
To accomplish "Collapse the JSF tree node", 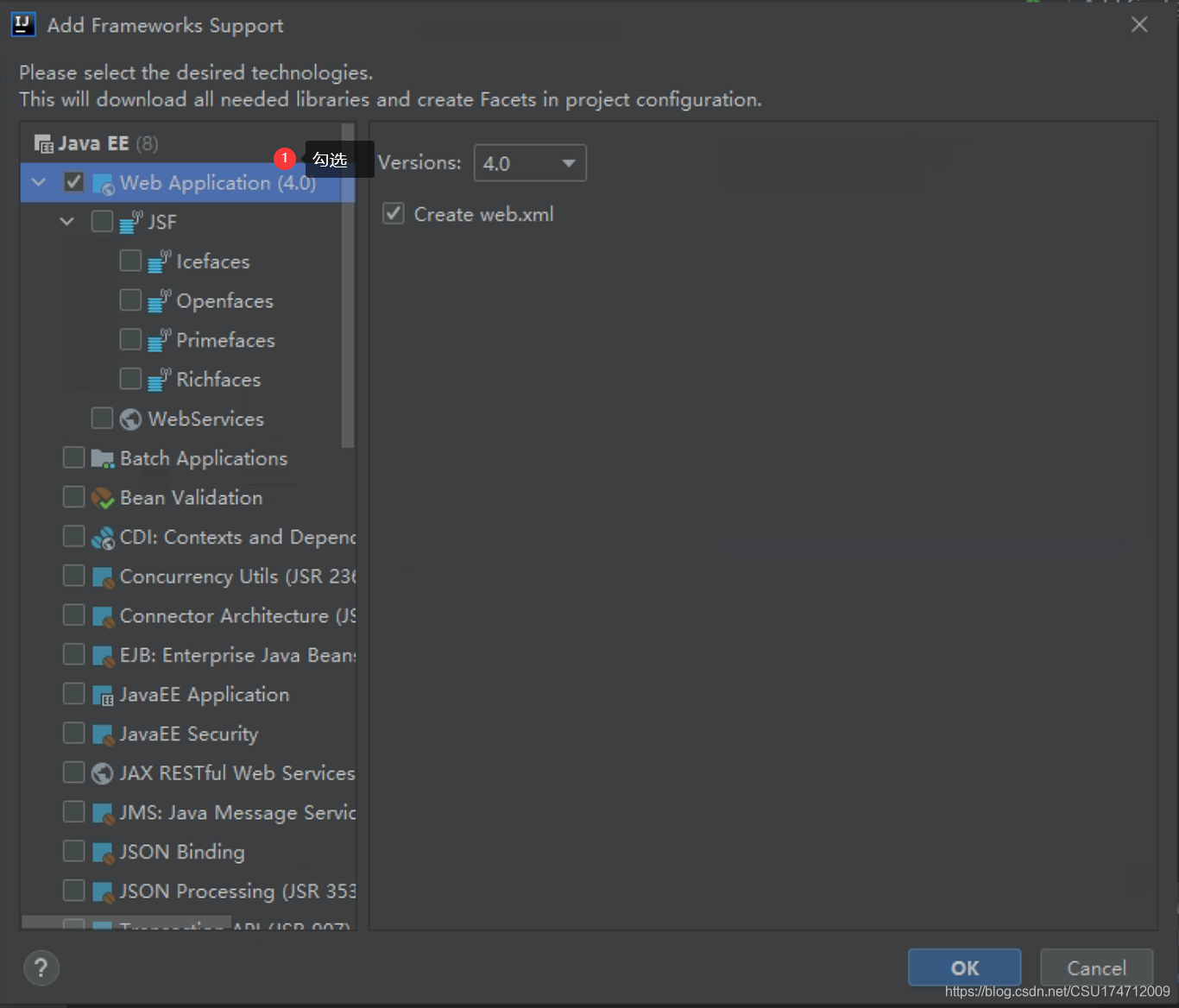I will coord(66,222).
